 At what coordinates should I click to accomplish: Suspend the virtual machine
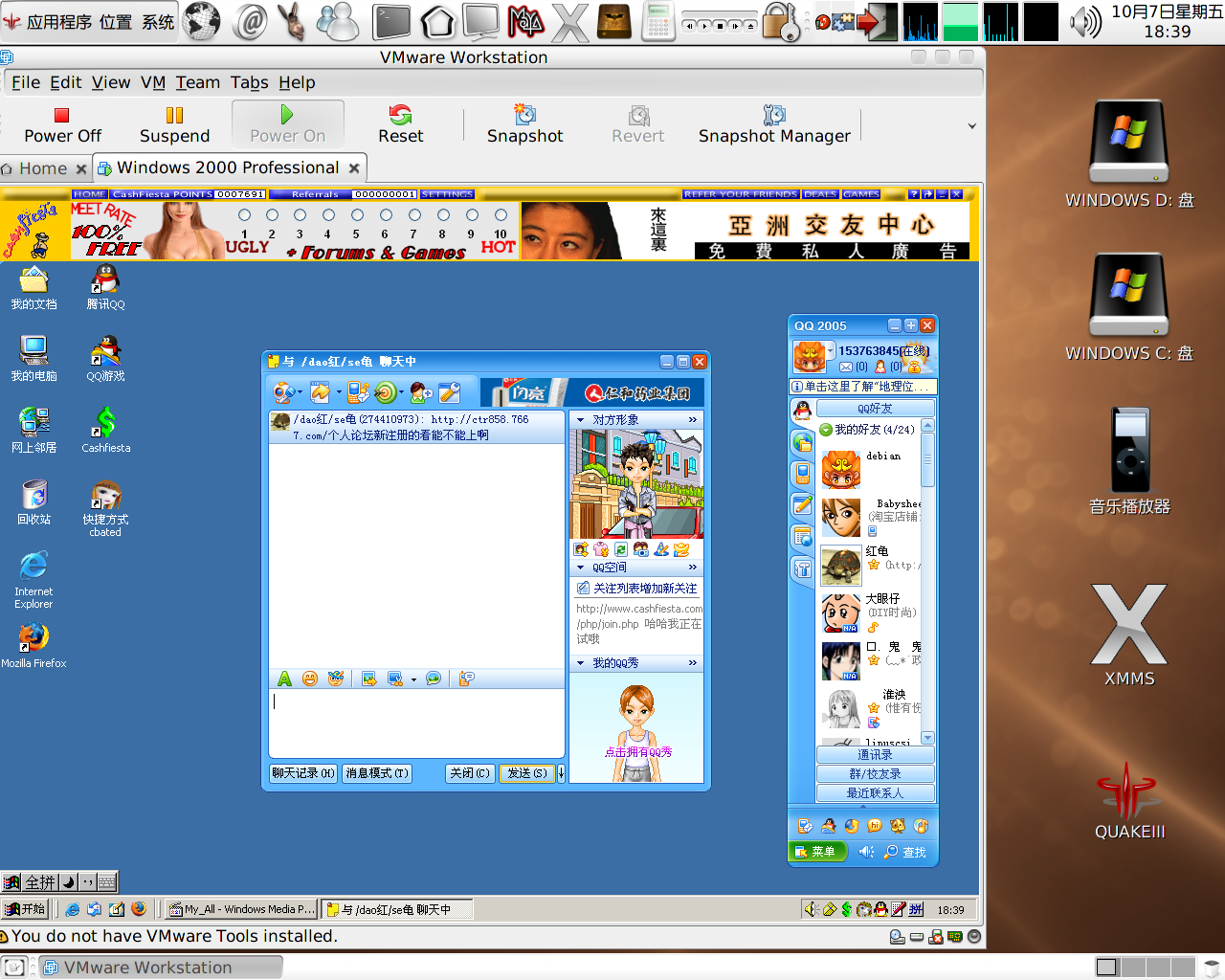(x=174, y=125)
